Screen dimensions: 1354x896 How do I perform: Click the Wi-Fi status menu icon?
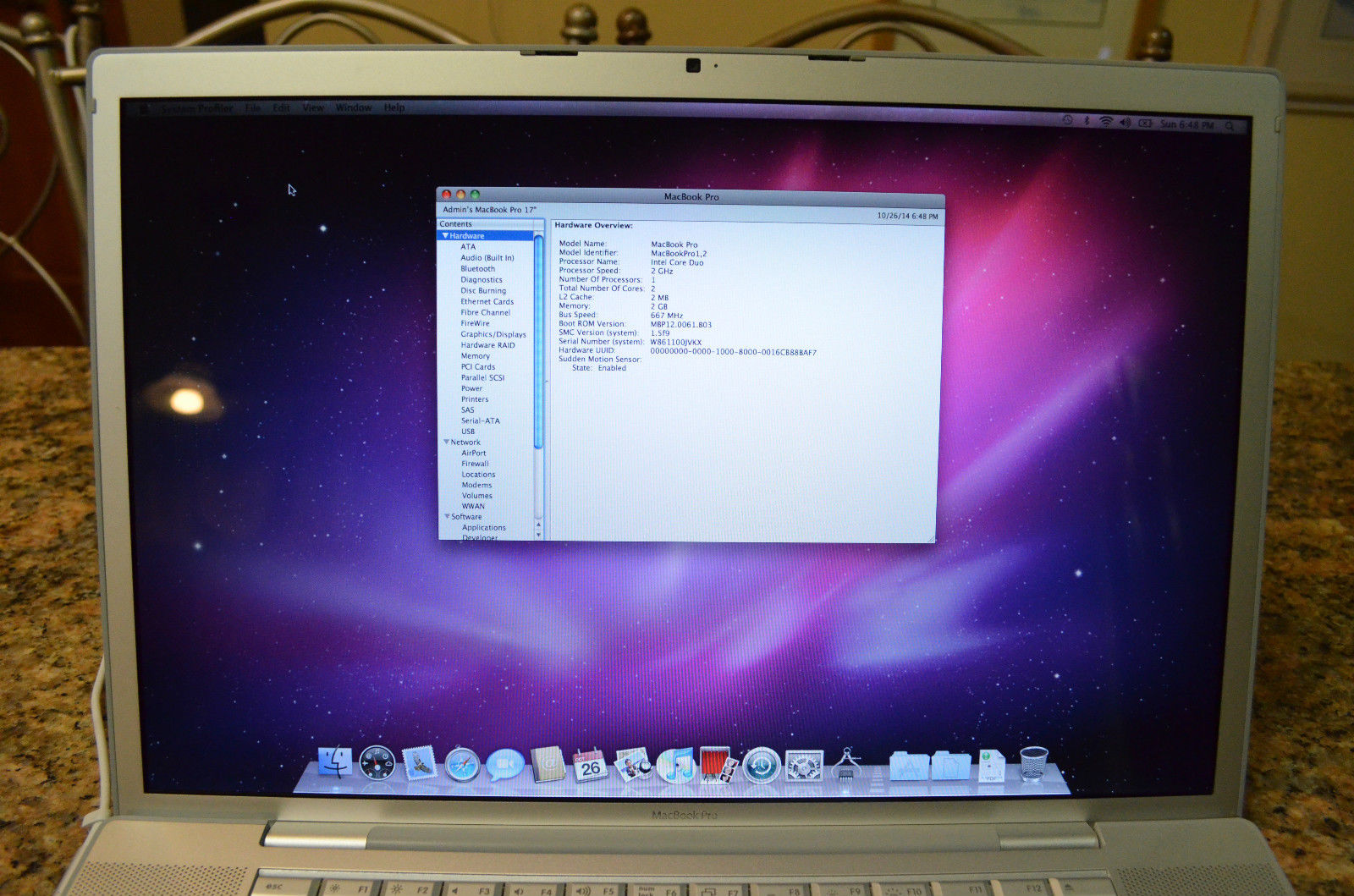click(x=1106, y=122)
